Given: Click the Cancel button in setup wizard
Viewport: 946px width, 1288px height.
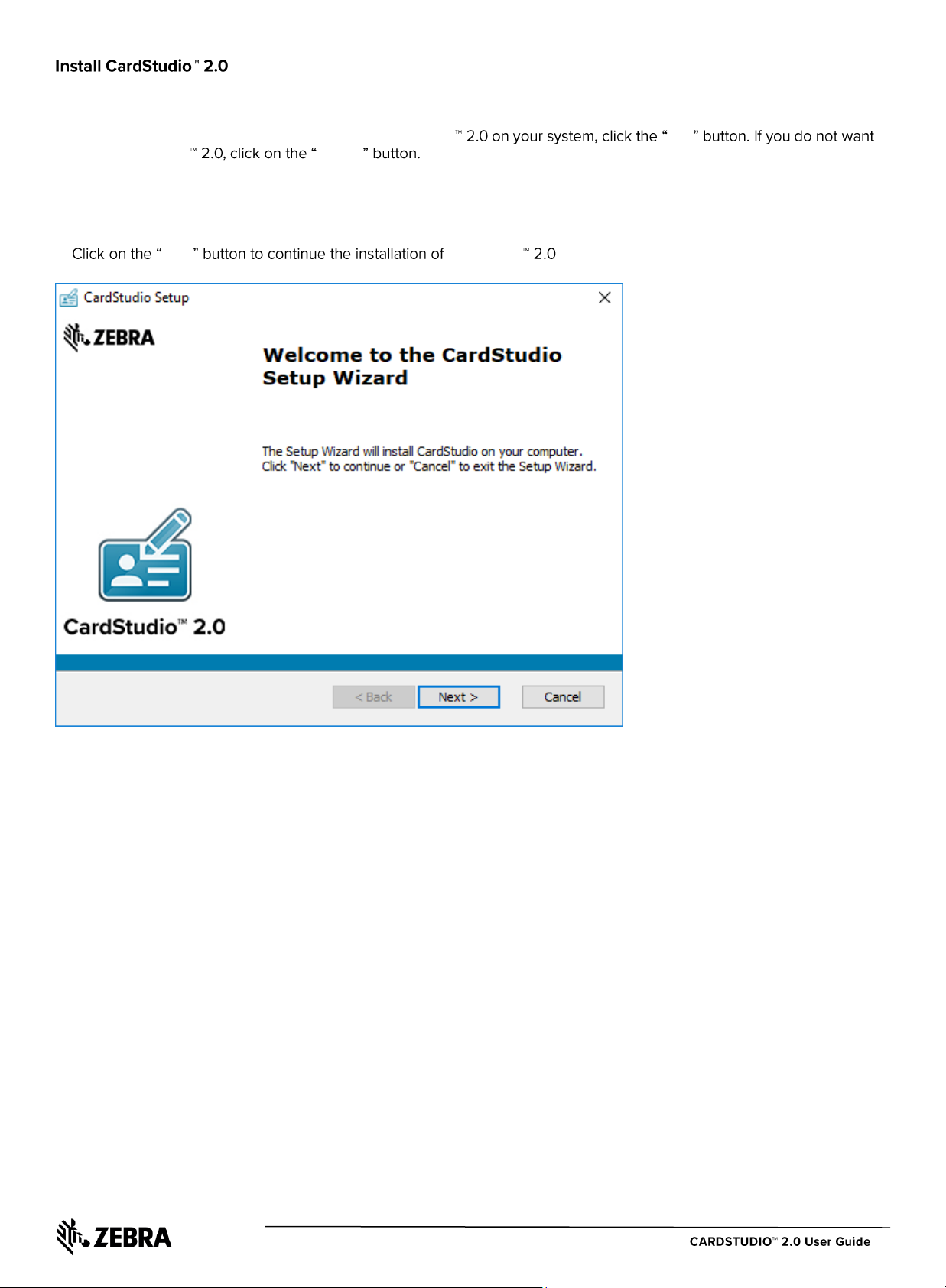Looking at the screenshot, I should coord(563,696).
